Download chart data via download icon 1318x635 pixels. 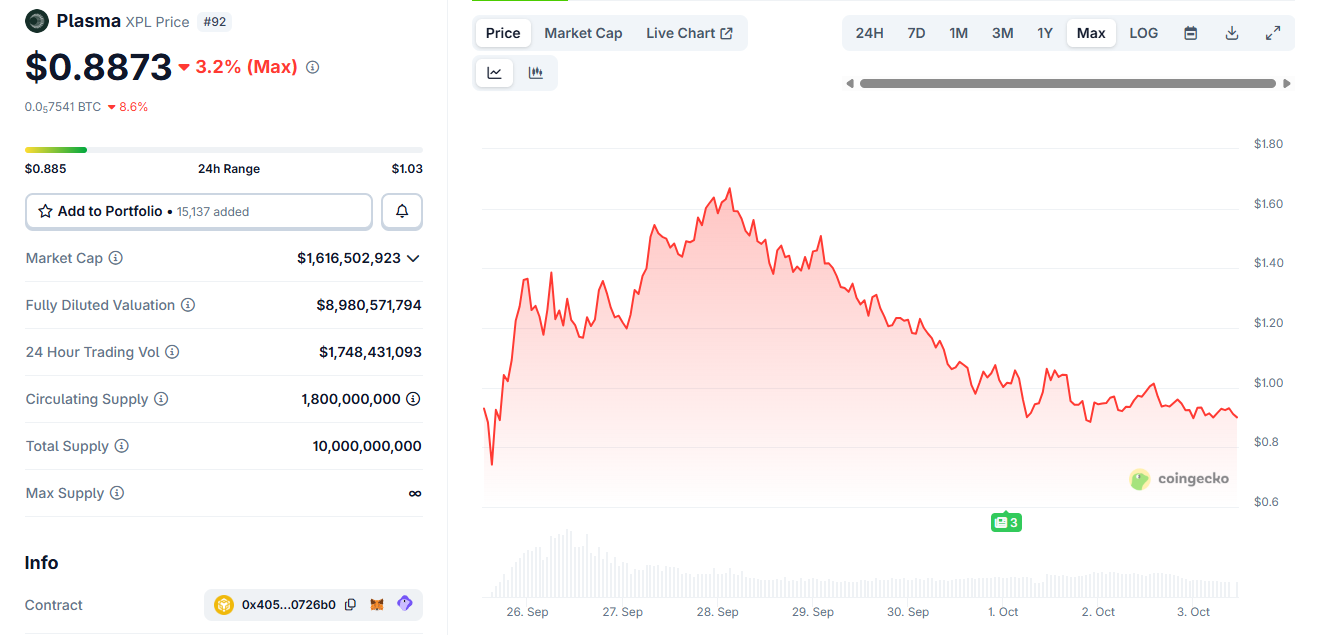(x=1232, y=33)
